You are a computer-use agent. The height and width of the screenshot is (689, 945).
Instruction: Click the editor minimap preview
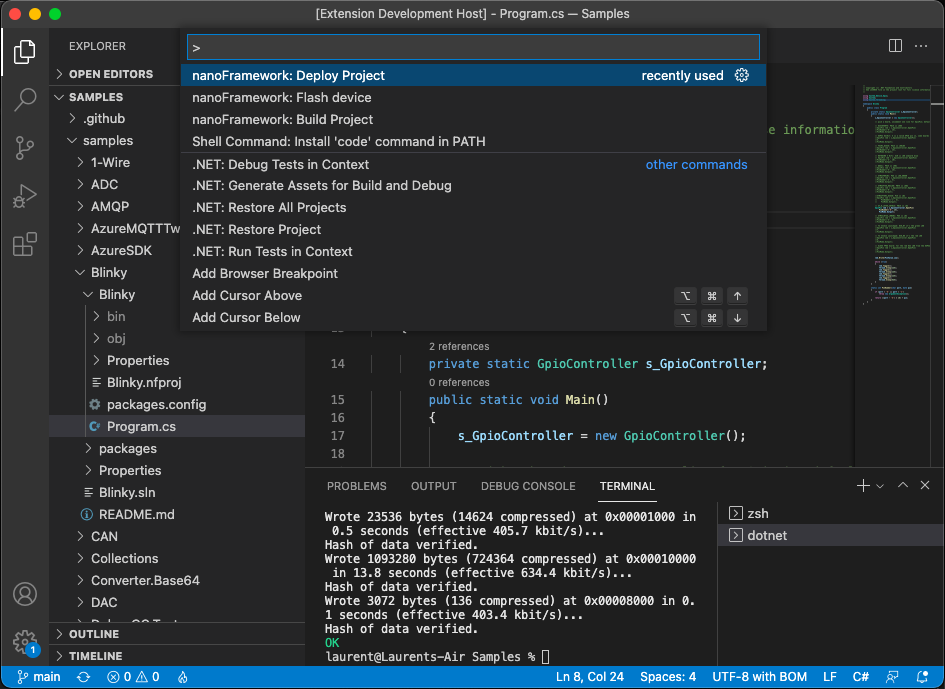(x=894, y=196)
